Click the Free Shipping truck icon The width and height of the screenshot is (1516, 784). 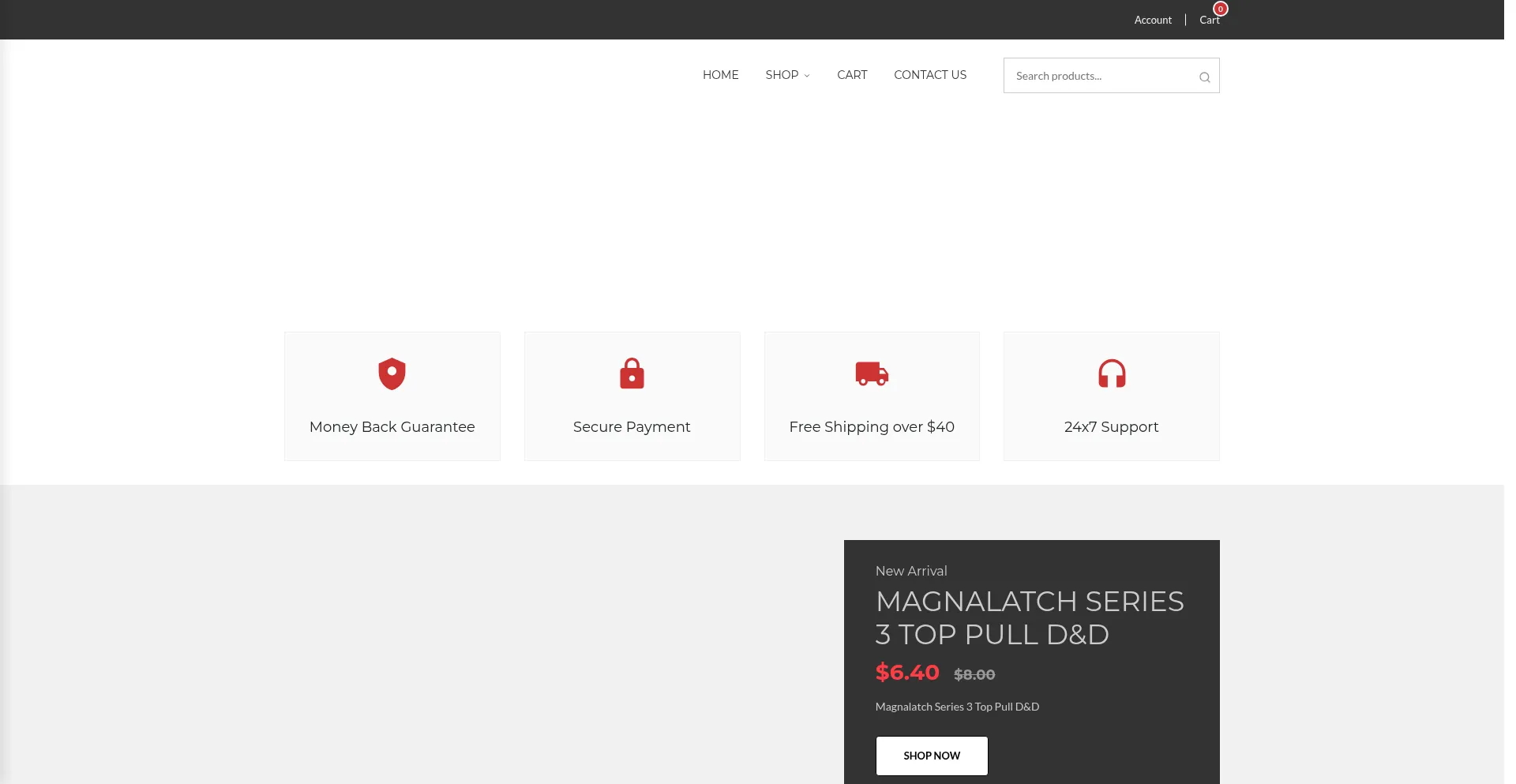(872, 373)
